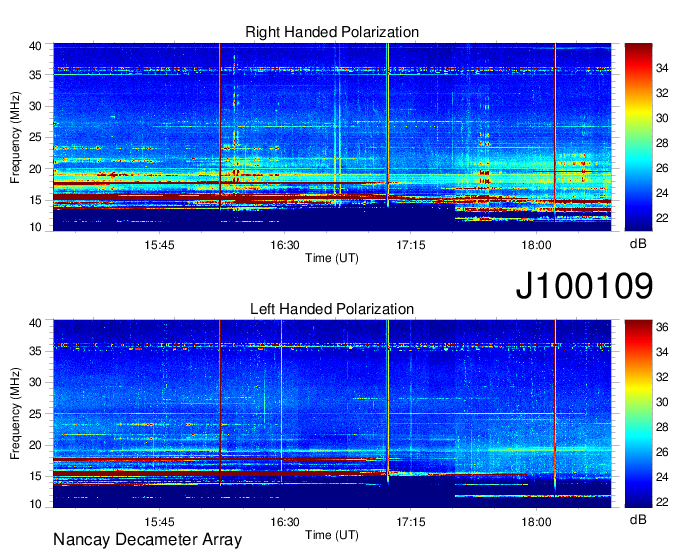The width and height of the screenshot is (680, 552).
Task: Click the 15 MHz tick label on bottom plot
Action: [35, 476]
